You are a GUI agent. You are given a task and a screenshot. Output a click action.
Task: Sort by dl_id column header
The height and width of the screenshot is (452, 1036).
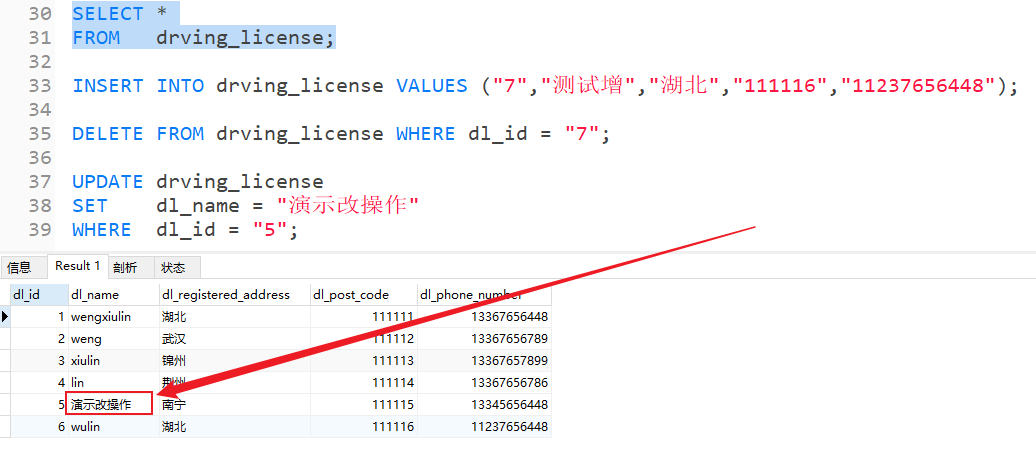pos(40,295)
